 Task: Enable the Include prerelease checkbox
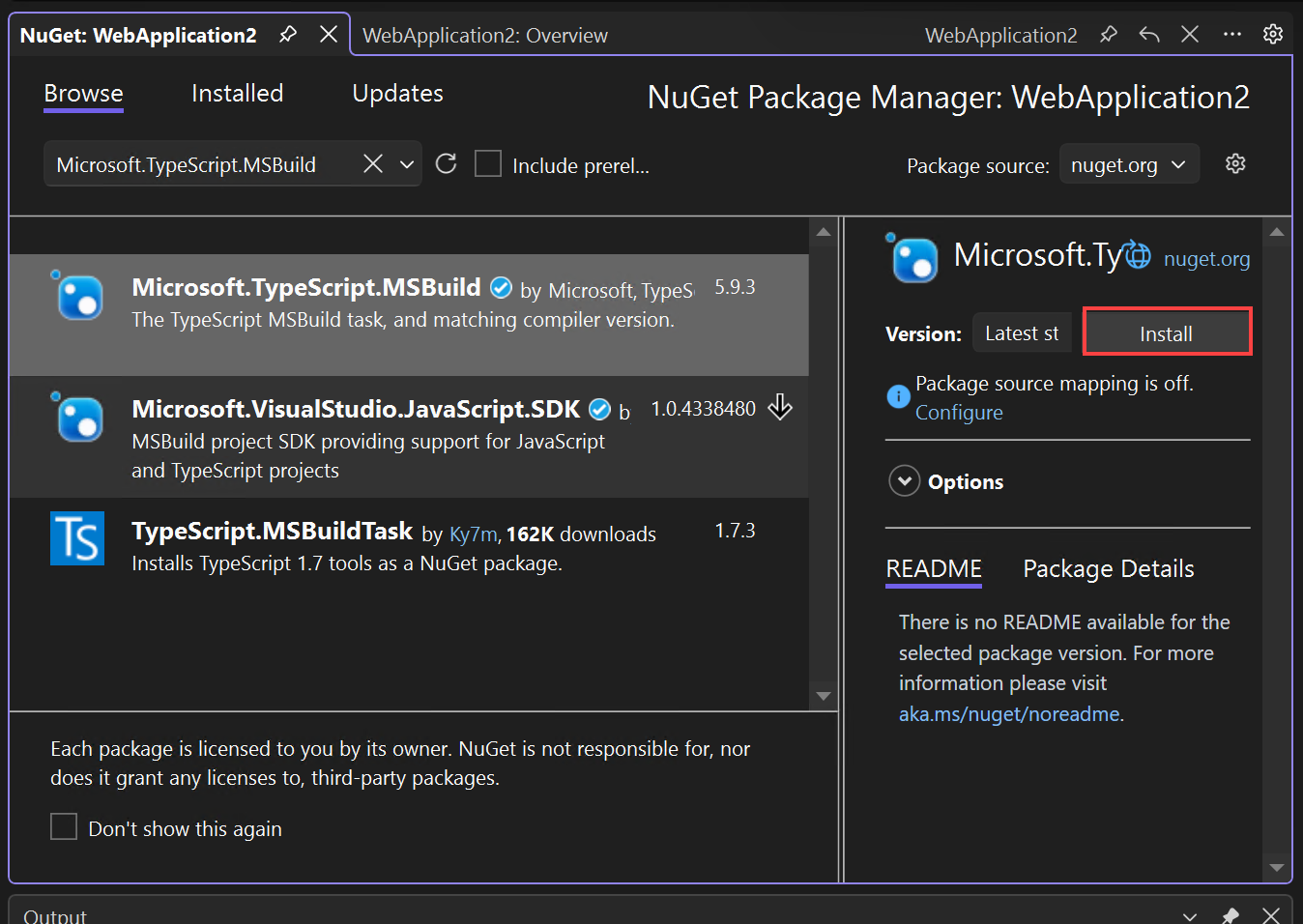(x=488, y=163)
